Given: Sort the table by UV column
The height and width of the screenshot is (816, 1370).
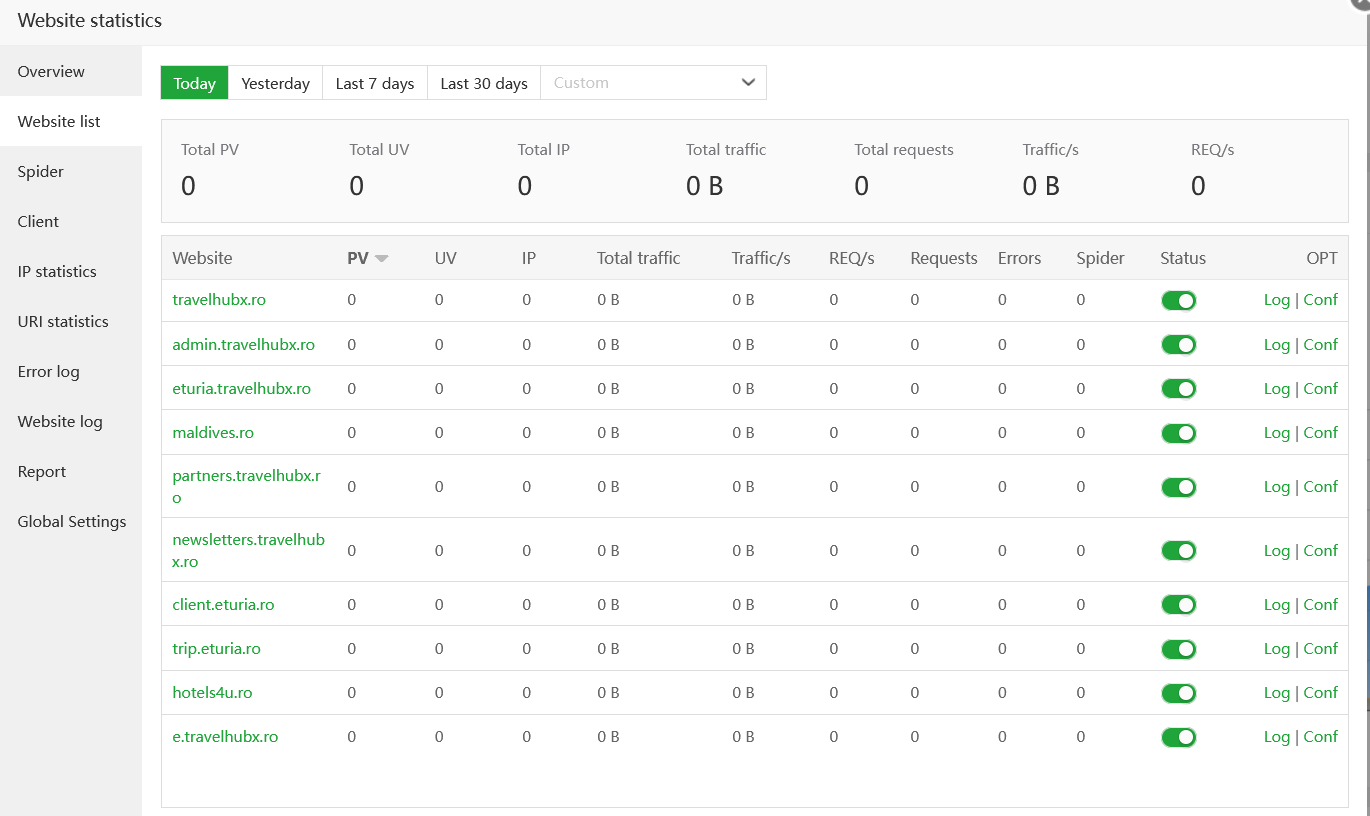Looking at the screenshot, I should click(x=445, y=258).
